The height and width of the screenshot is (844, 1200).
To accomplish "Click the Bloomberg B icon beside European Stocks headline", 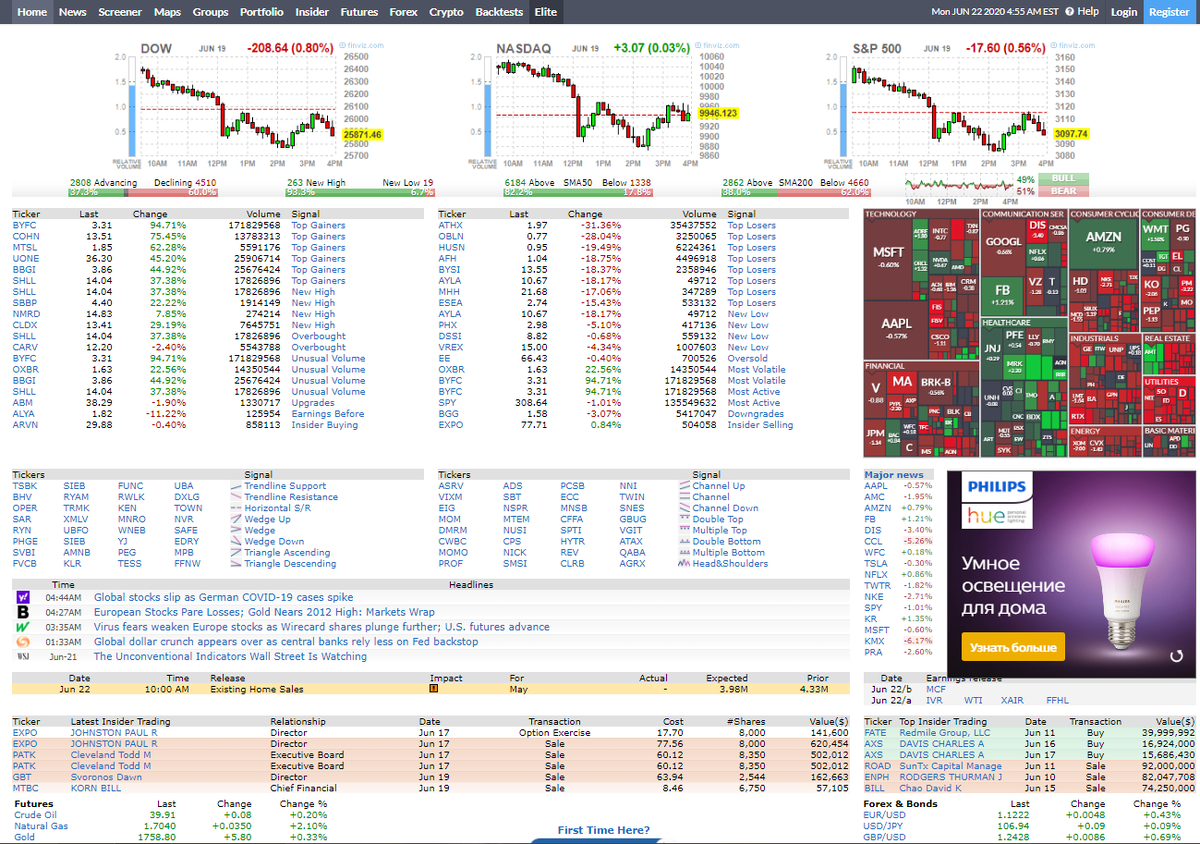I will [24, 612].
